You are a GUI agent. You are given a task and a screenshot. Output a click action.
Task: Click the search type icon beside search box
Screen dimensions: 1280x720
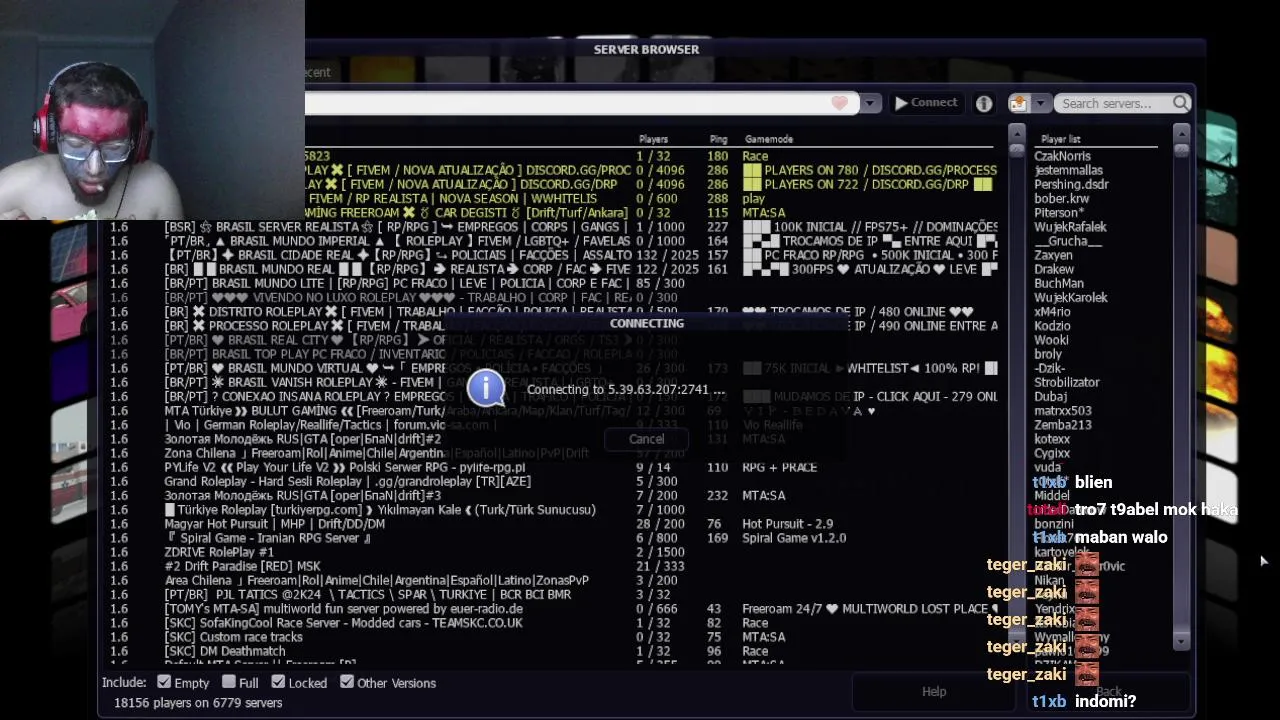point(1018,103)
